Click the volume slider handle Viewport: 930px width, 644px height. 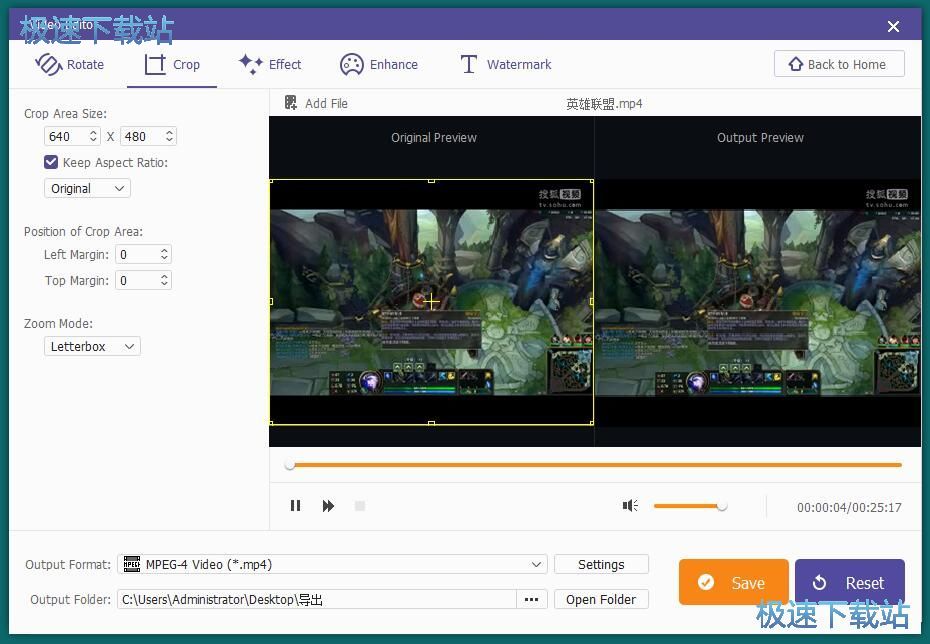click(721, 506)
